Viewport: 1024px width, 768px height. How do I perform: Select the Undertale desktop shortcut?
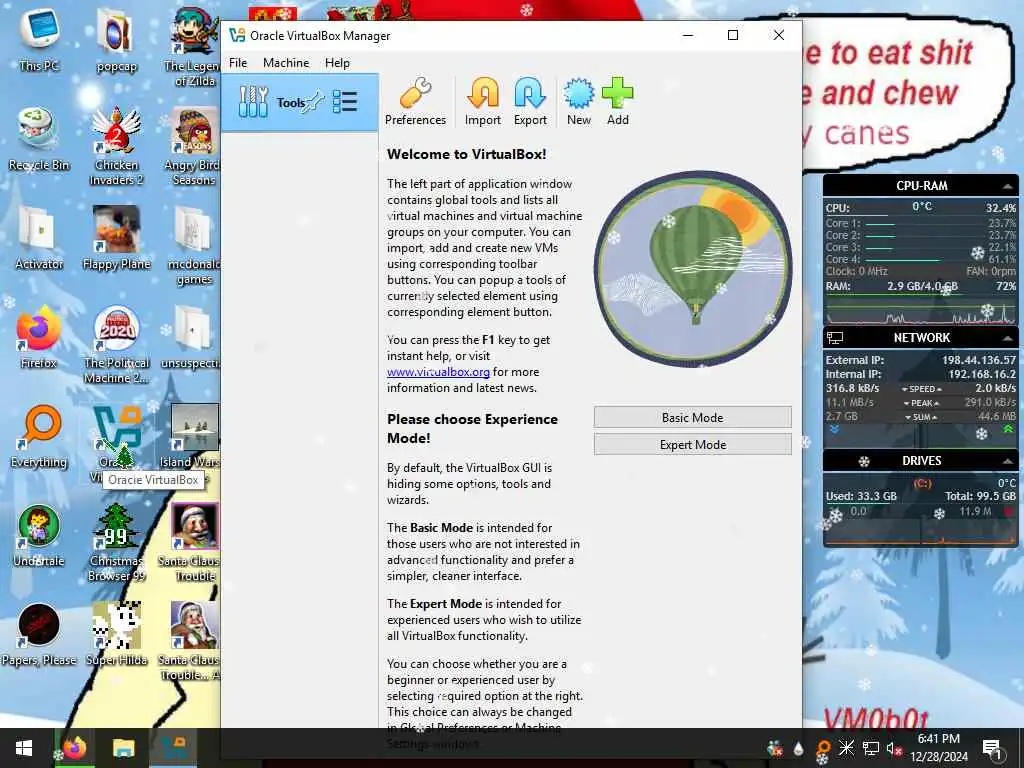point(39,536)
